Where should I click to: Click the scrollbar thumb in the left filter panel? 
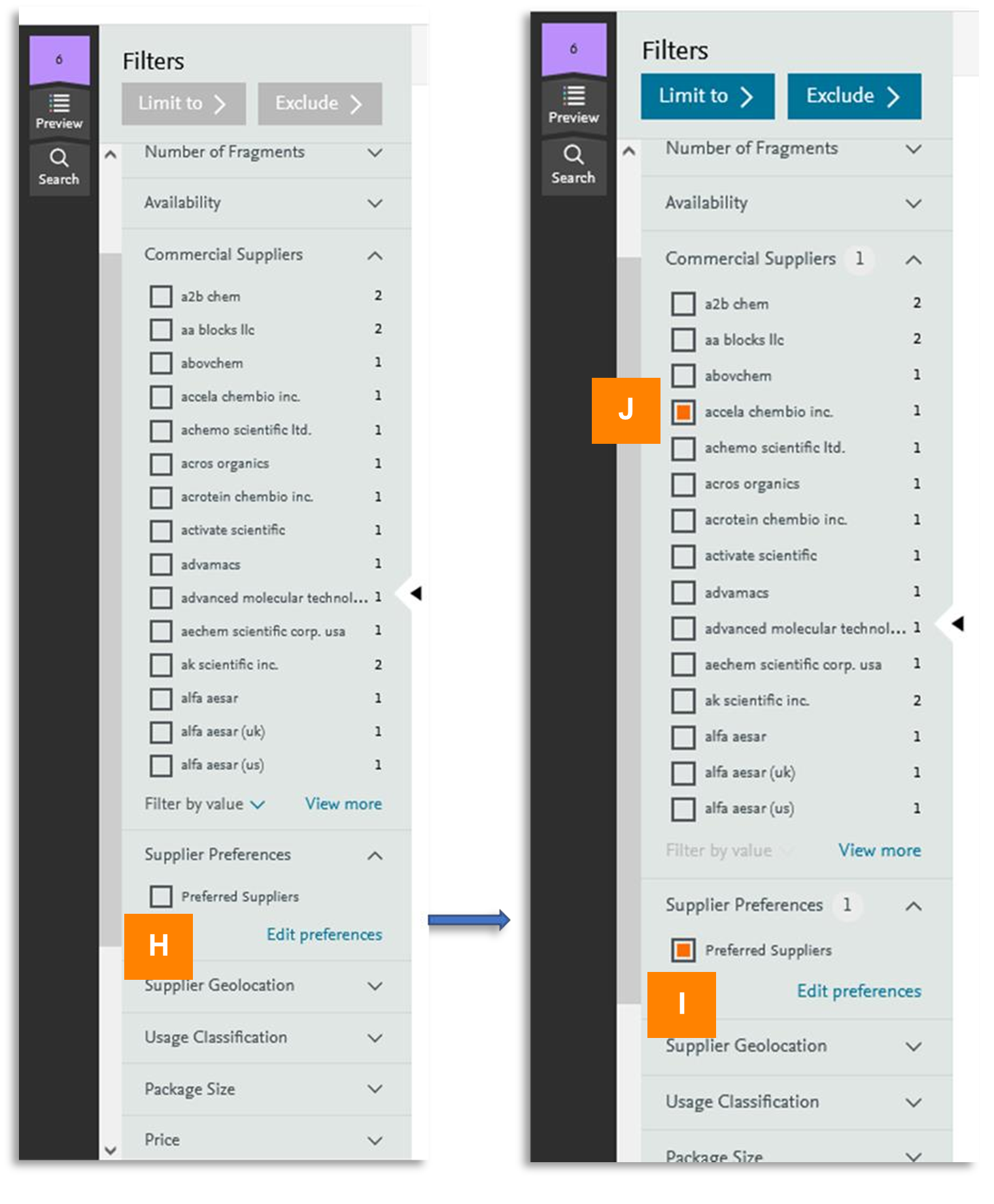coord(111,588)
